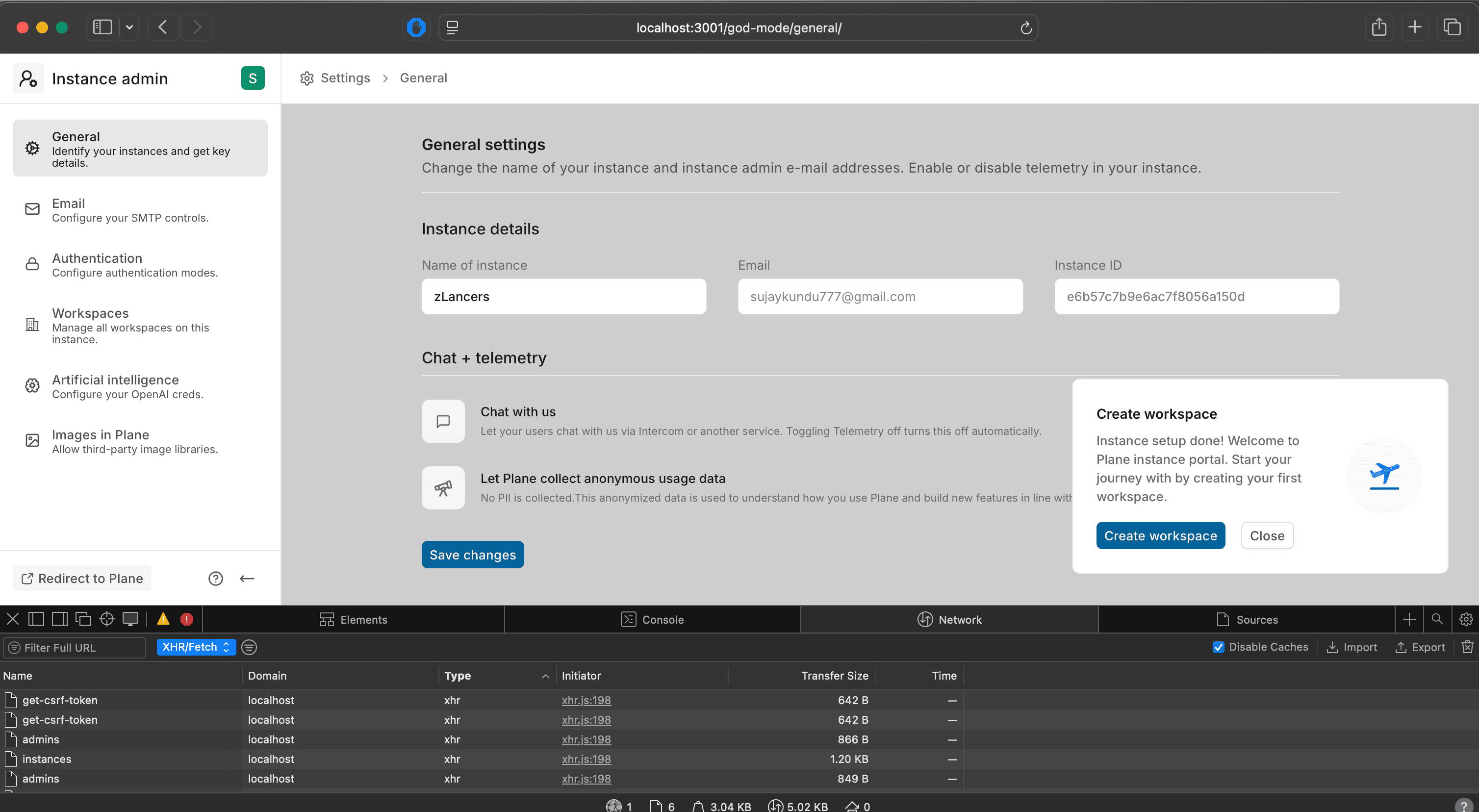Click the General breadcrumb item
This screenshot has height=812, width=1479.
423,78
